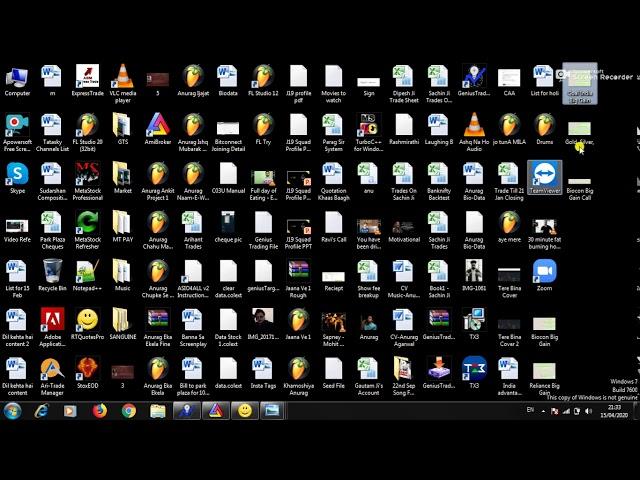
Task: Open the Khamoshiya Anurag FL project
Action: pos(298,376)
